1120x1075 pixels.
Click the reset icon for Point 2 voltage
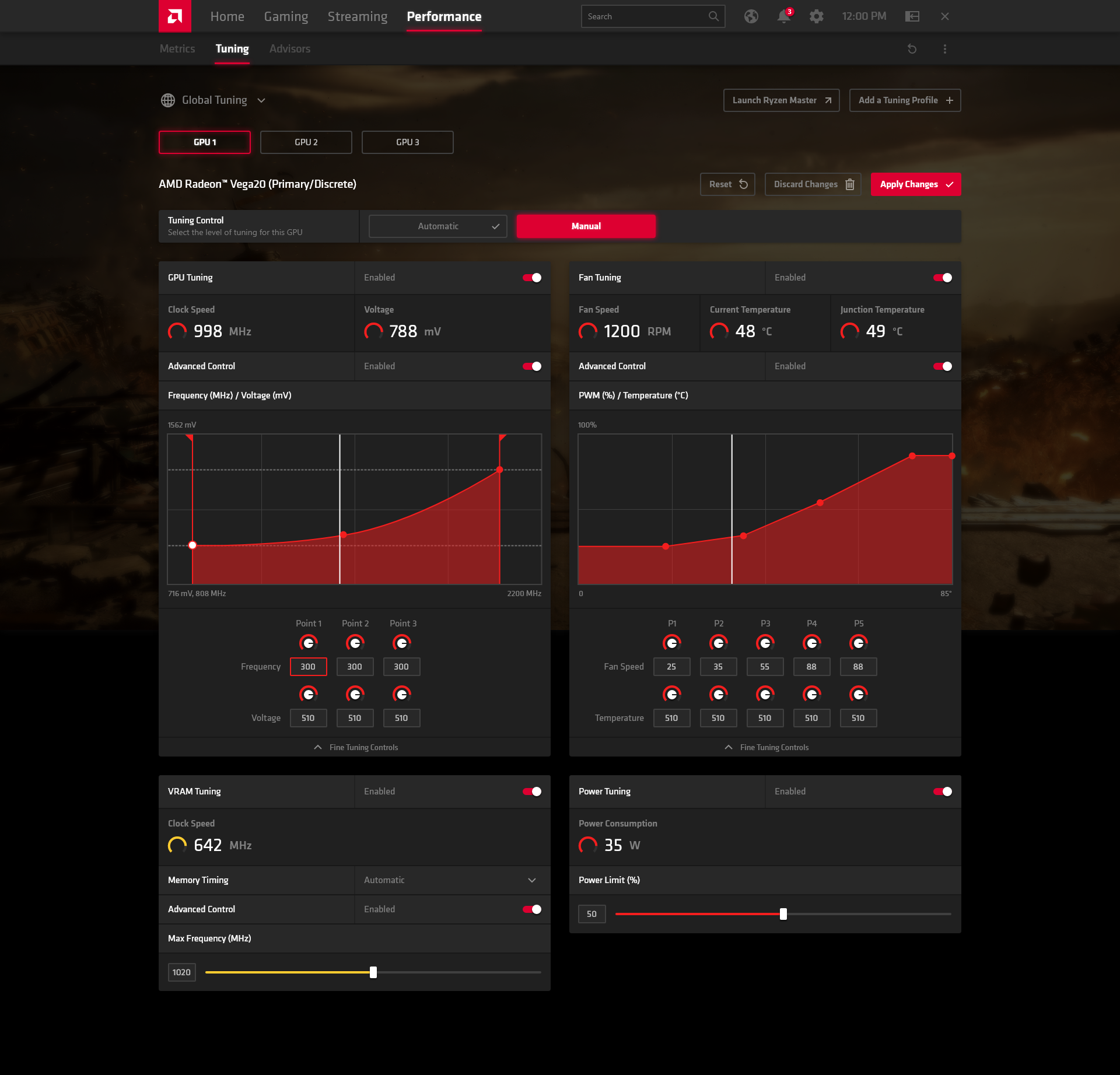coord(354,693)
